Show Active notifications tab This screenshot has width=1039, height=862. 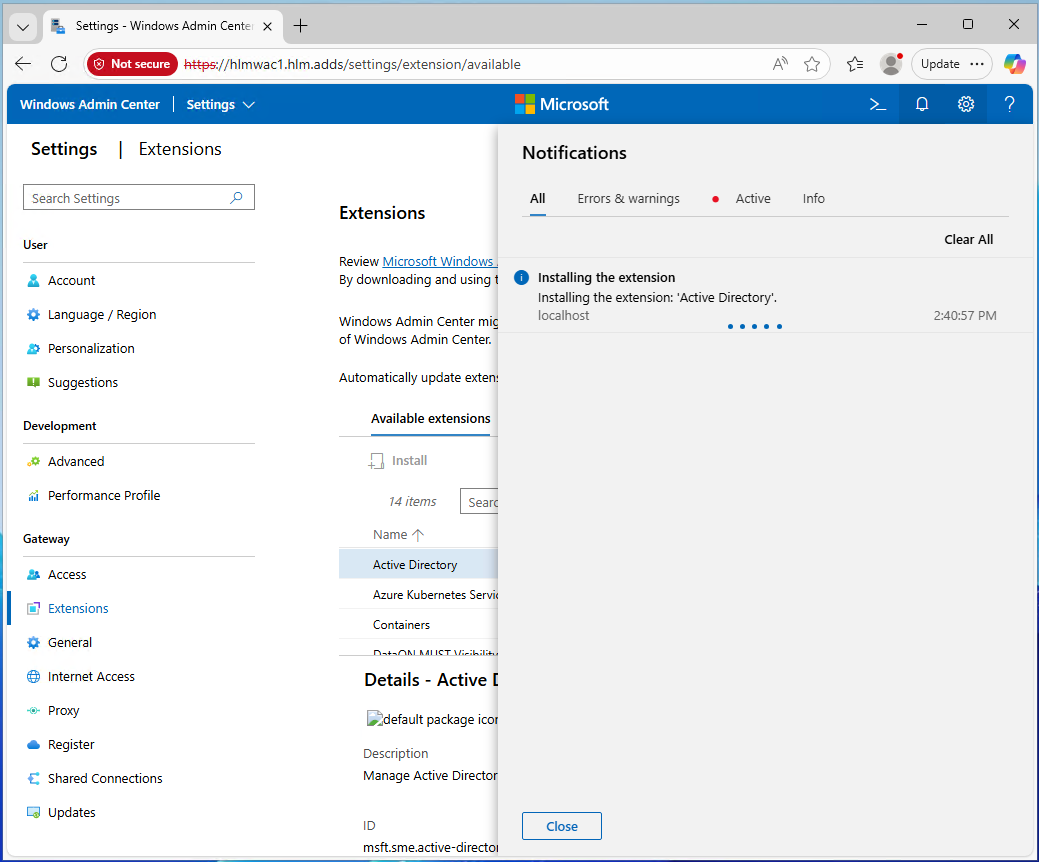point(752,199)
